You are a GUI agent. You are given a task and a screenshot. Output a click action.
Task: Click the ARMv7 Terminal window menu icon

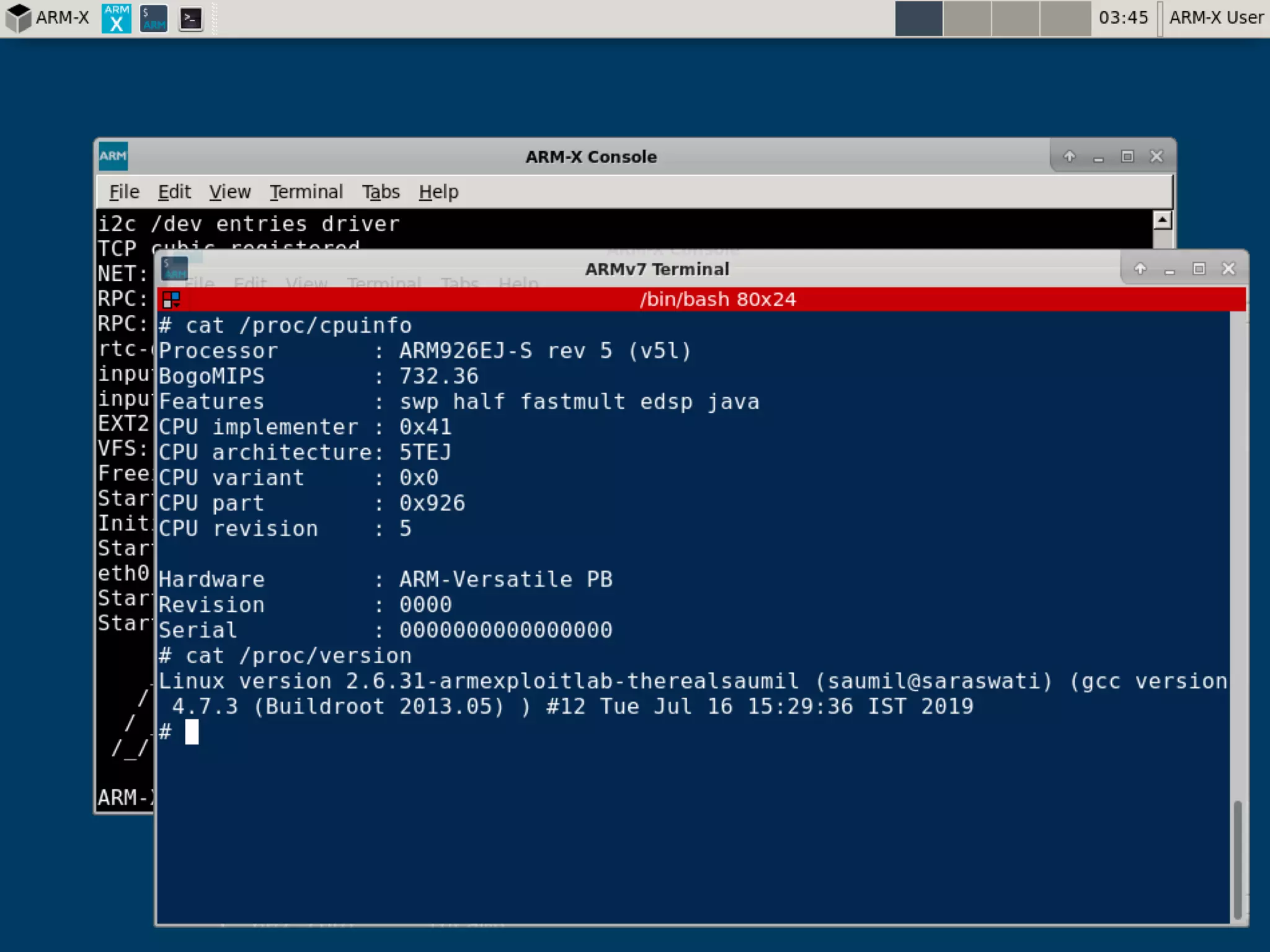[174, 269]
